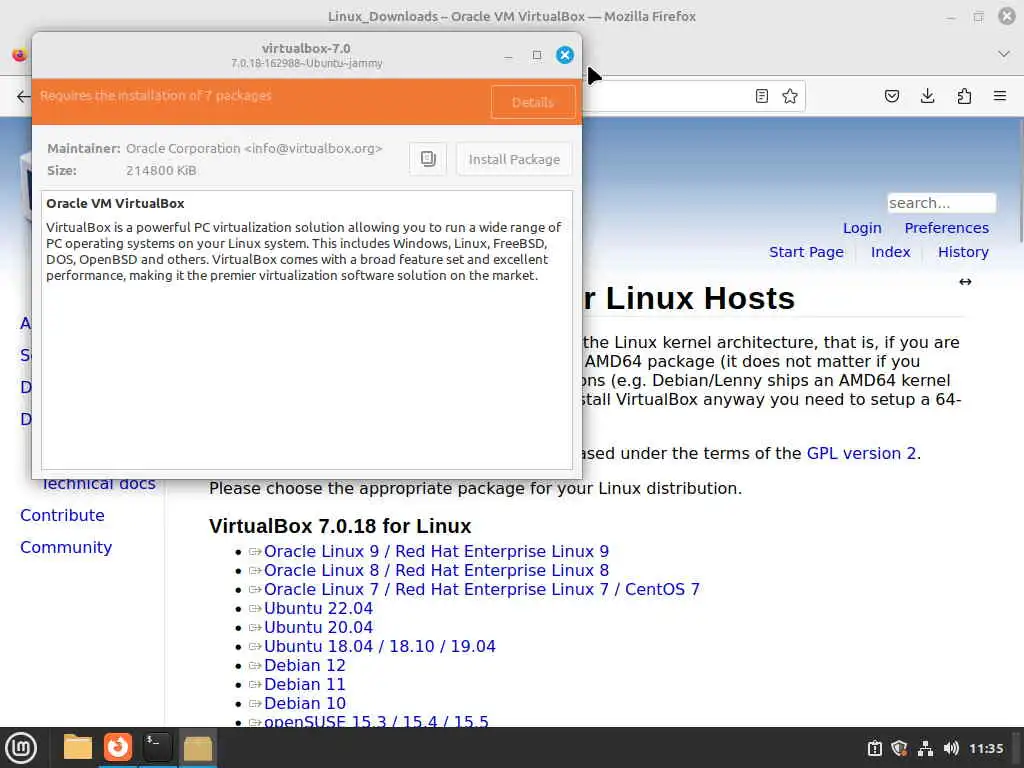Download the Ubuntu 20.04 package link
1024x768 pixels.
click(318, 627)
